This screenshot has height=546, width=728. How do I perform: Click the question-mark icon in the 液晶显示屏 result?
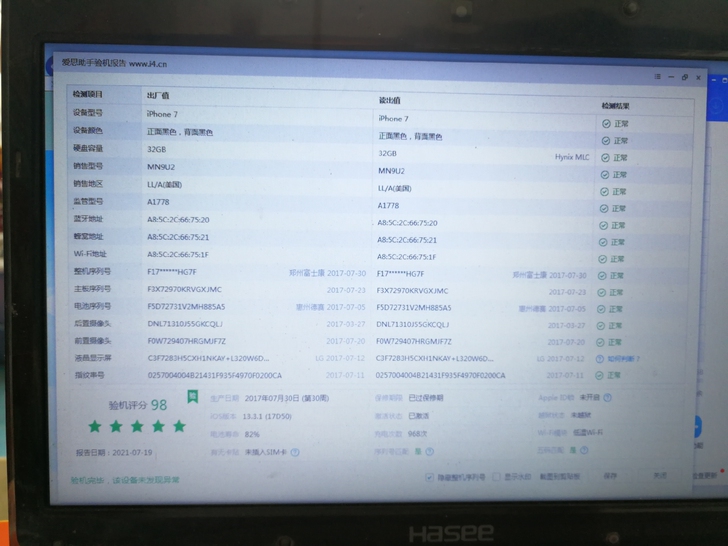click(x=599, y=359)
